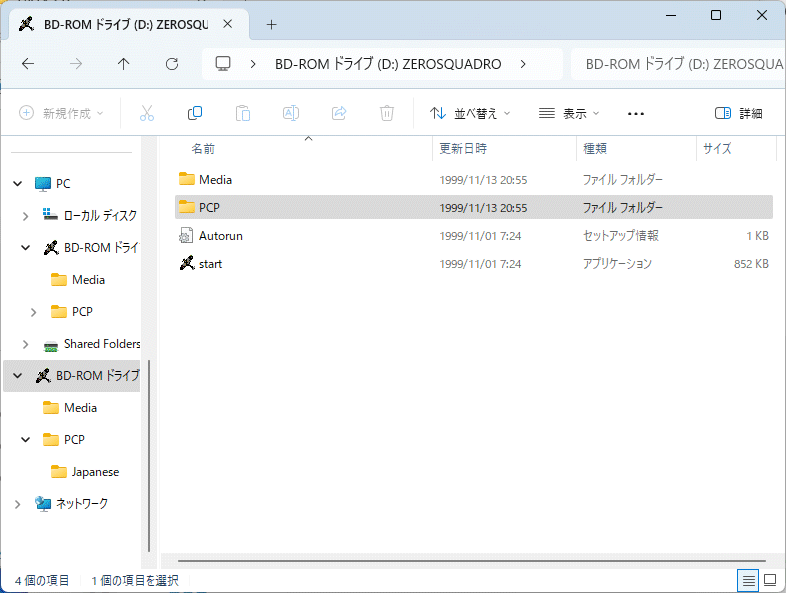Select the start application icon in file list
Screen dimensions: 786x593
tap(186, 263)
